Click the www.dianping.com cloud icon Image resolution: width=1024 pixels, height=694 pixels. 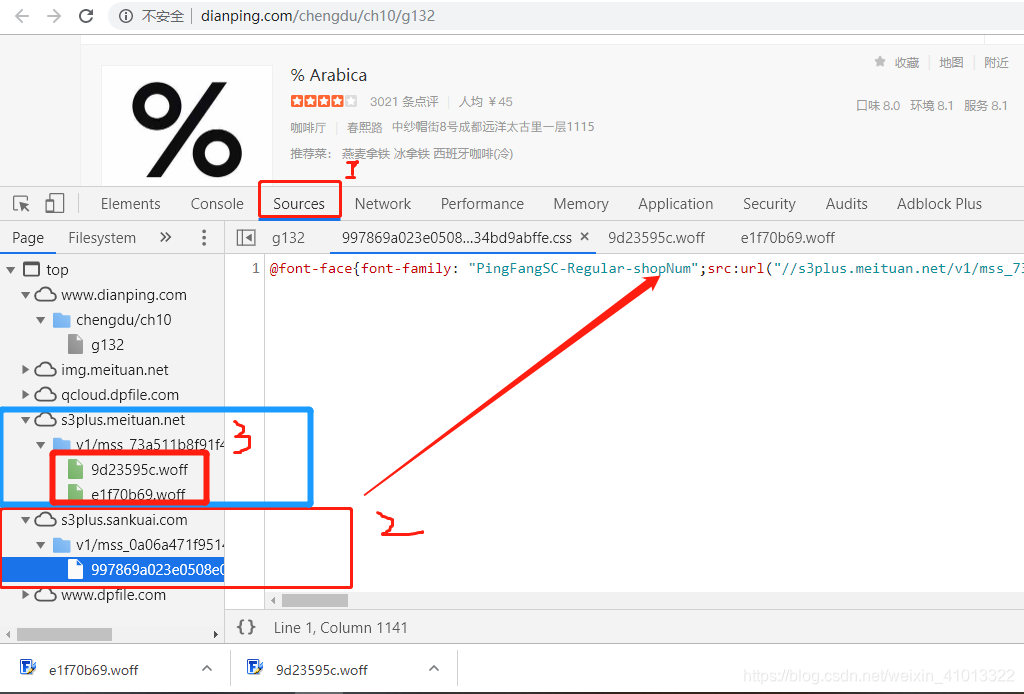click(45, 295)
